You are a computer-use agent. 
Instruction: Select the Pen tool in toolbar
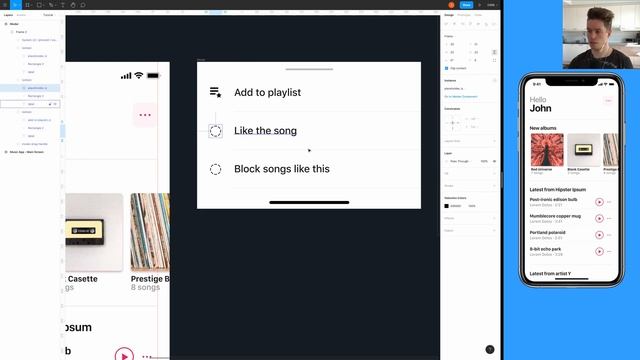click(51, 5)
